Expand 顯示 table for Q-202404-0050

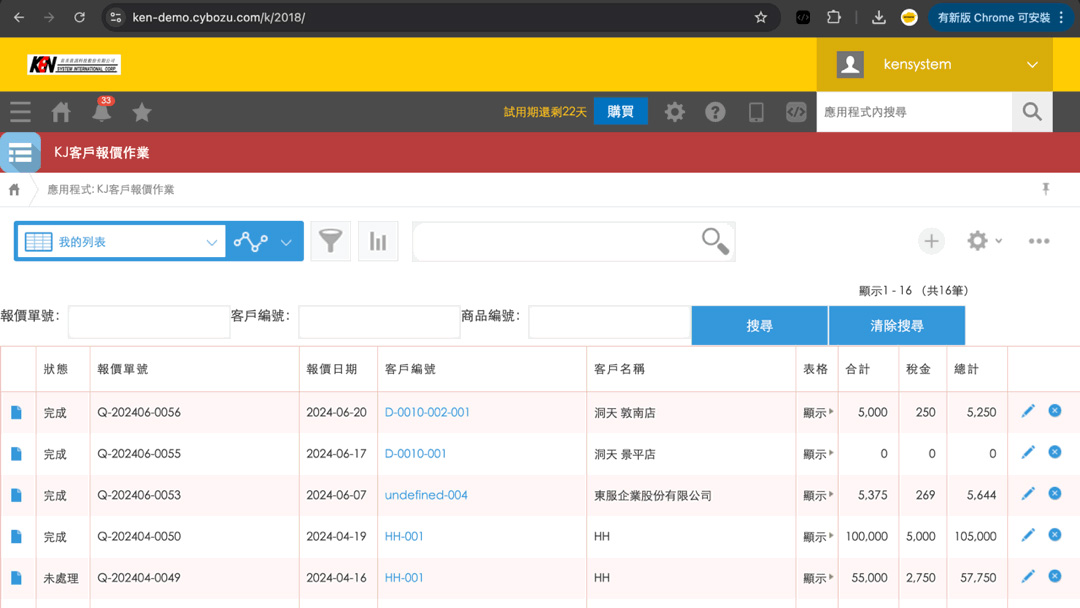(818, 537)
